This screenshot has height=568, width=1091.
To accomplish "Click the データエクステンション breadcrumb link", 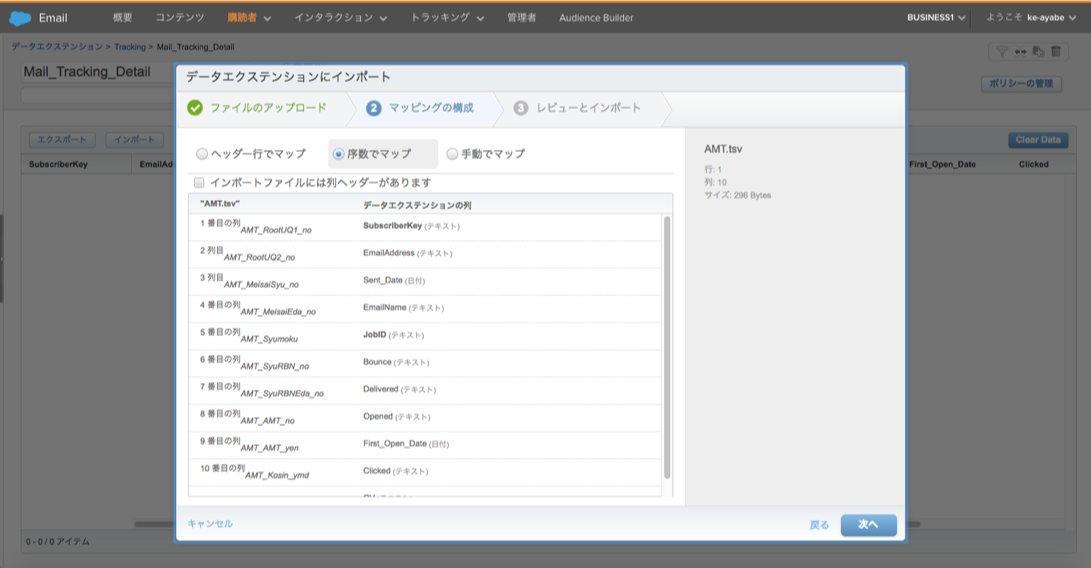I will pyautogui.click(x=57, y=47).
